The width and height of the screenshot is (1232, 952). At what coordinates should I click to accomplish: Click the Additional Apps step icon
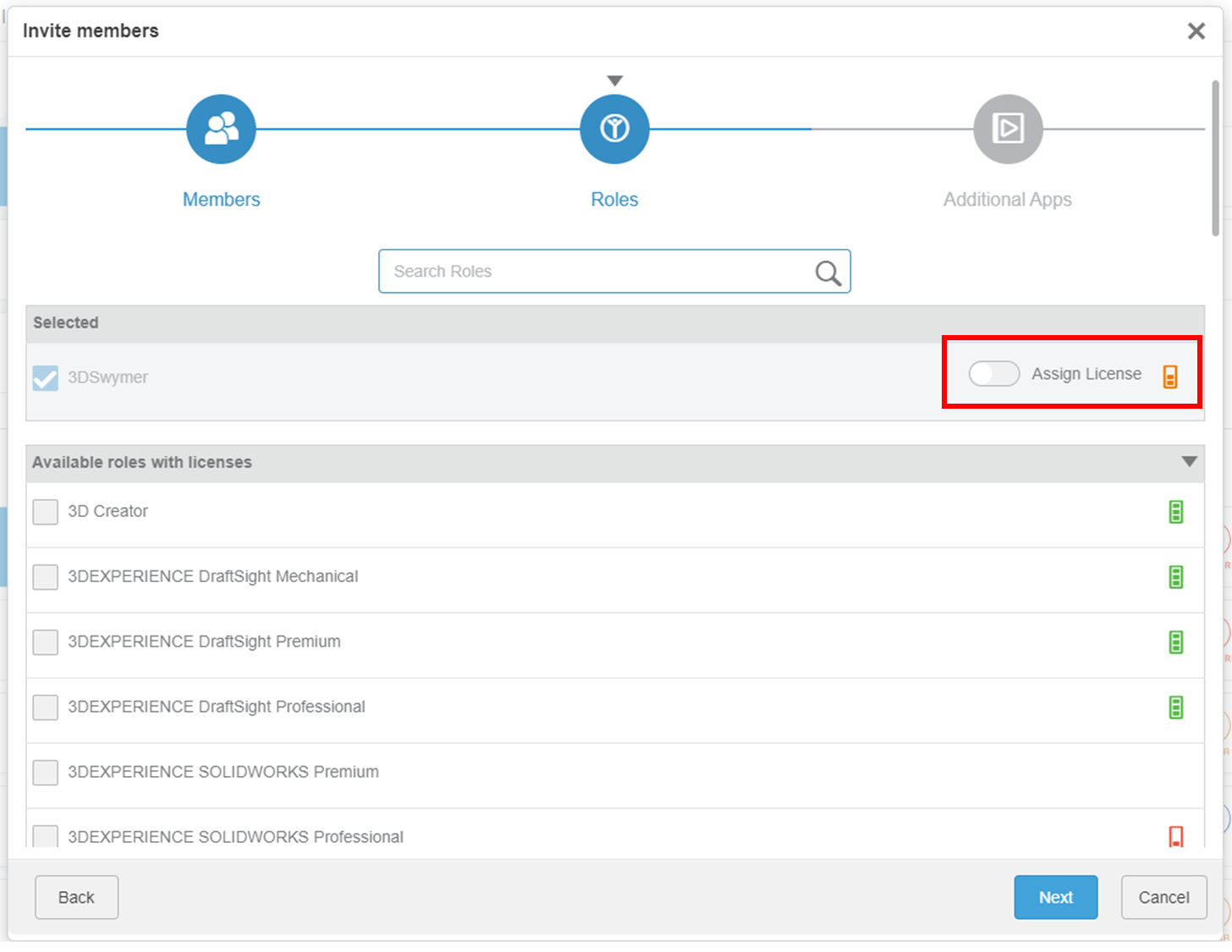pyautogui.click(x=1007, y=129)
